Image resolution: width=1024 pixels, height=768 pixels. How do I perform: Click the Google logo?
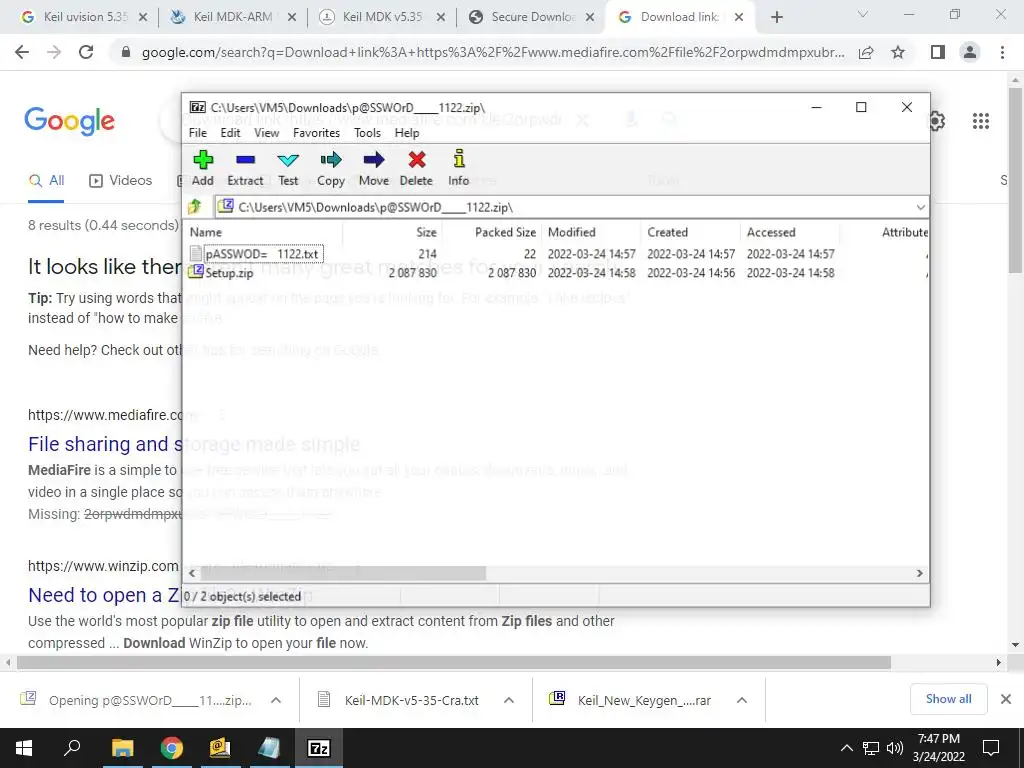click(x=69, y=121)
